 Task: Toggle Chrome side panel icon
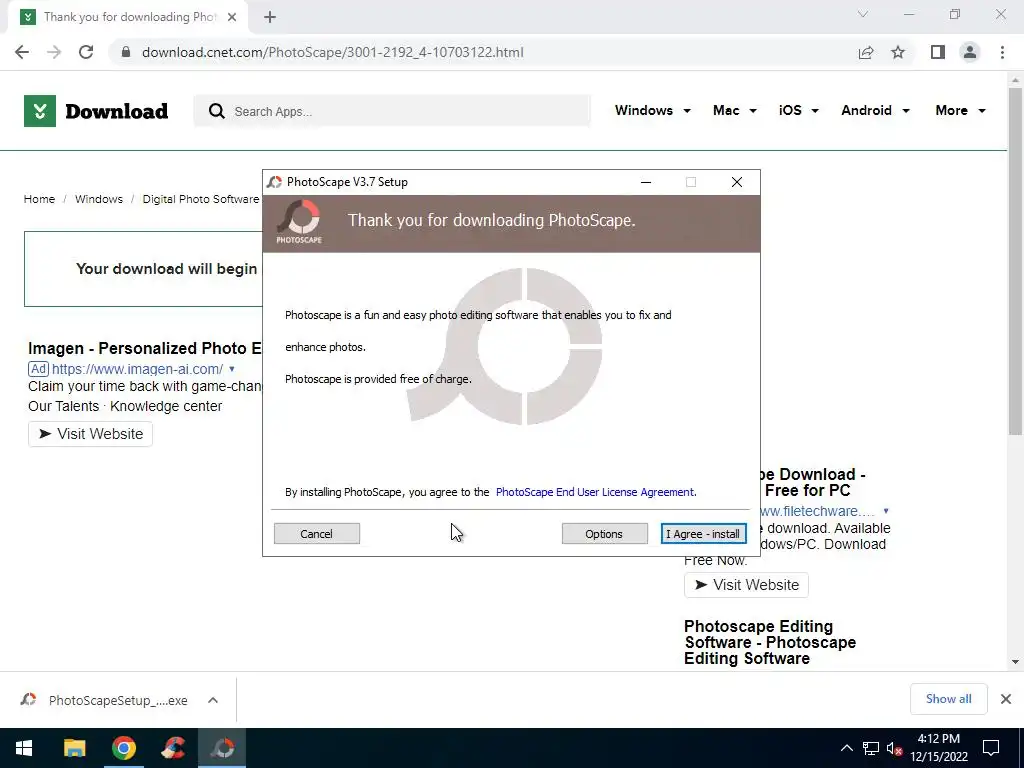[x=938, y=52]
